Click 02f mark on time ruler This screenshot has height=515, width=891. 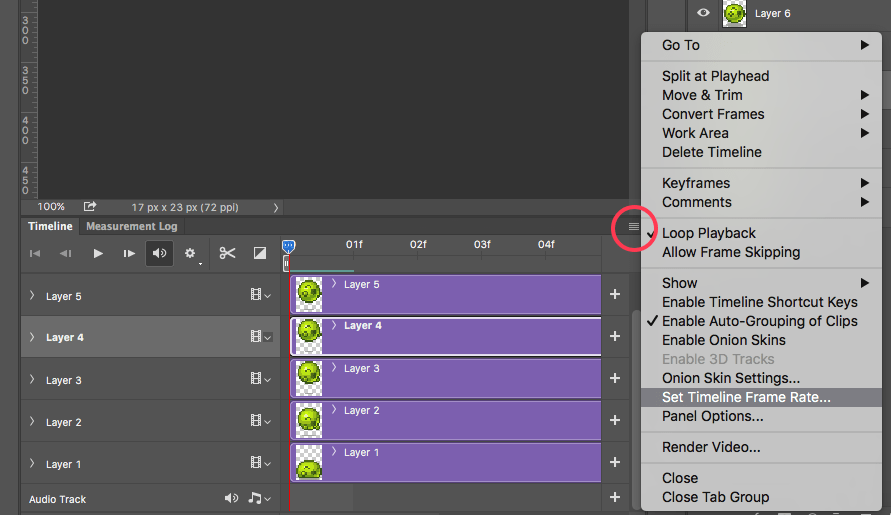[x=418, y=244]
